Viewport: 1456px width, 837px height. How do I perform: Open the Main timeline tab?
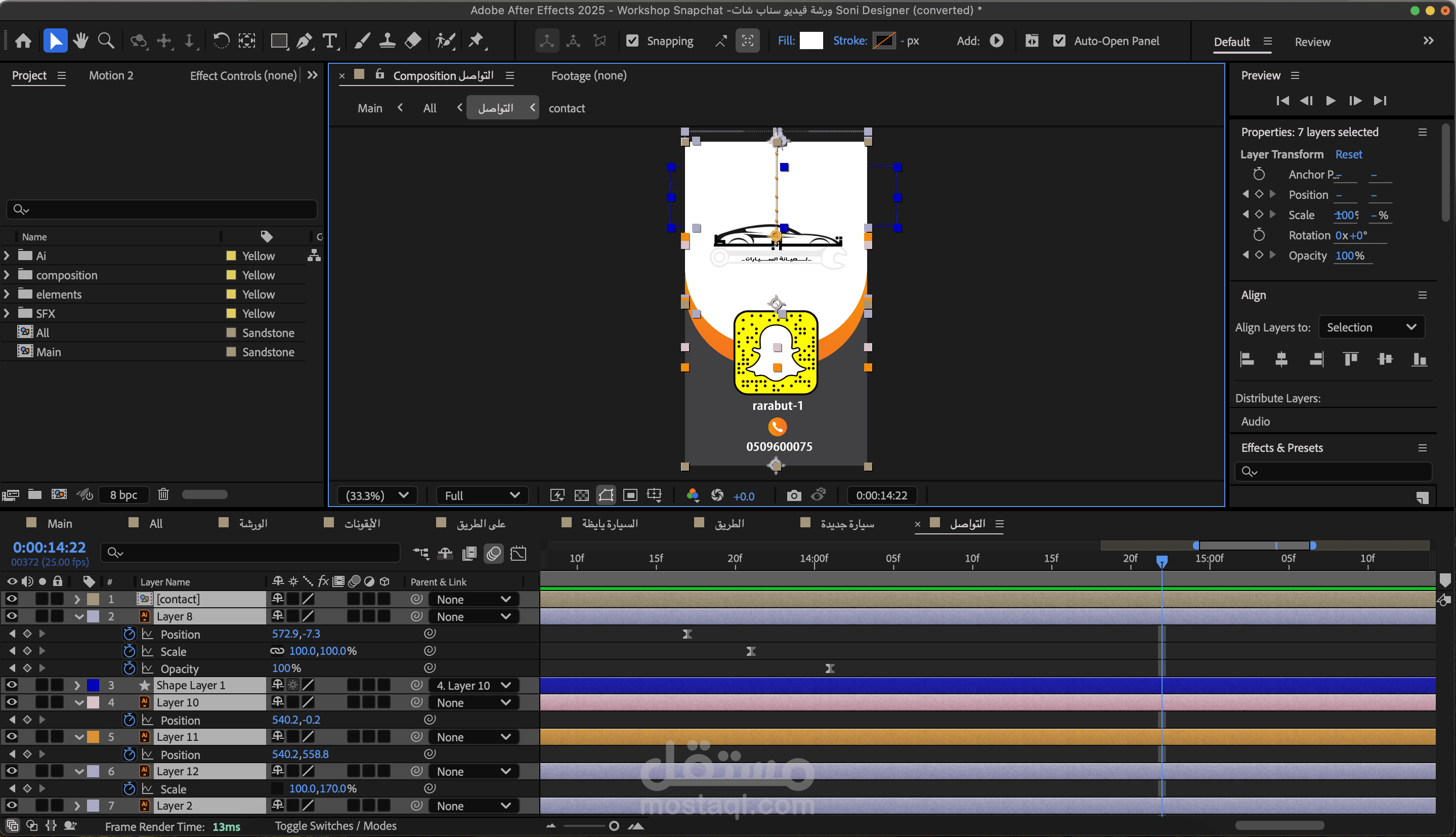(x=59, y=524)
